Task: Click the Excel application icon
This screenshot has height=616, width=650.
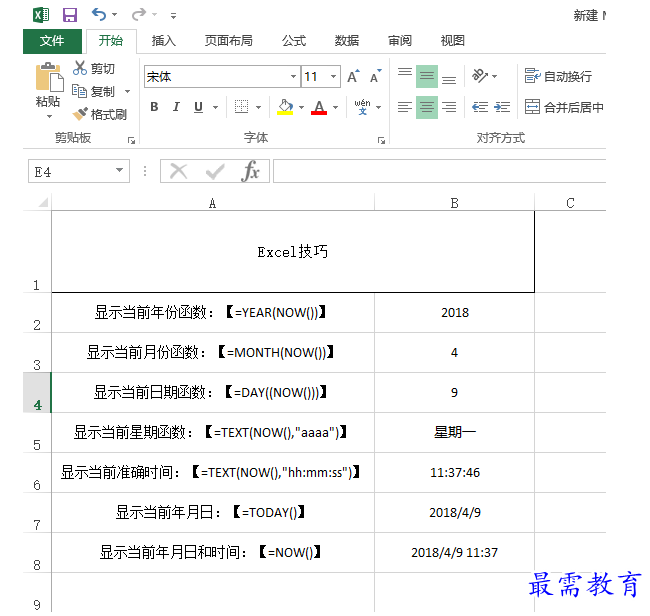Action: pos(41,15)
